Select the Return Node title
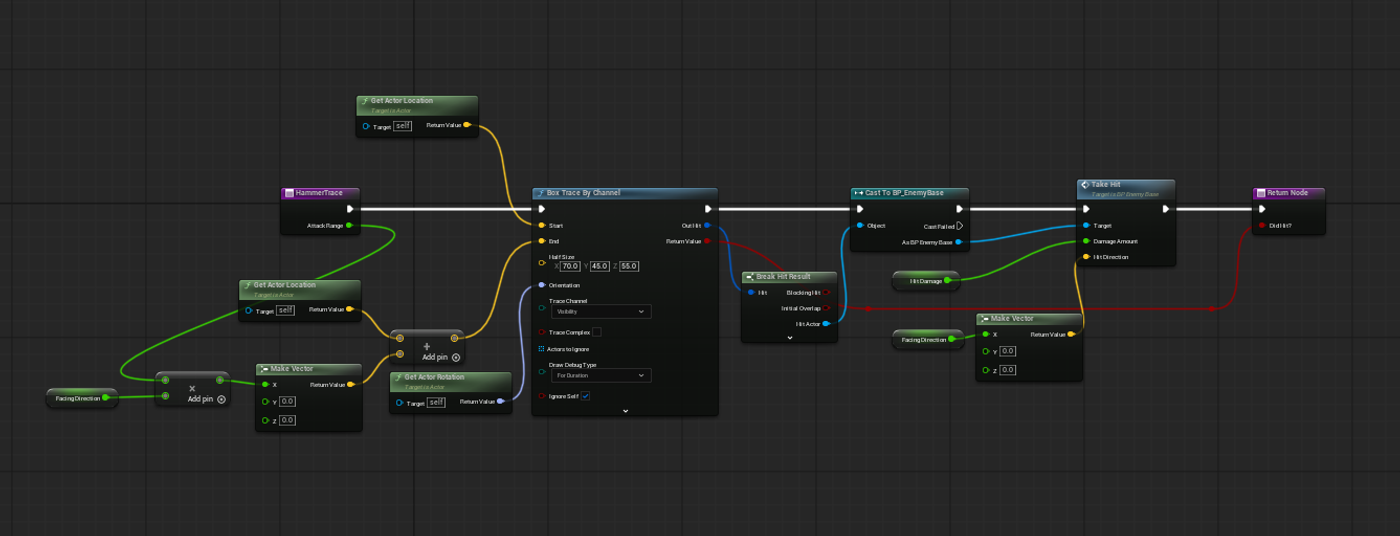 point(1288,192)
